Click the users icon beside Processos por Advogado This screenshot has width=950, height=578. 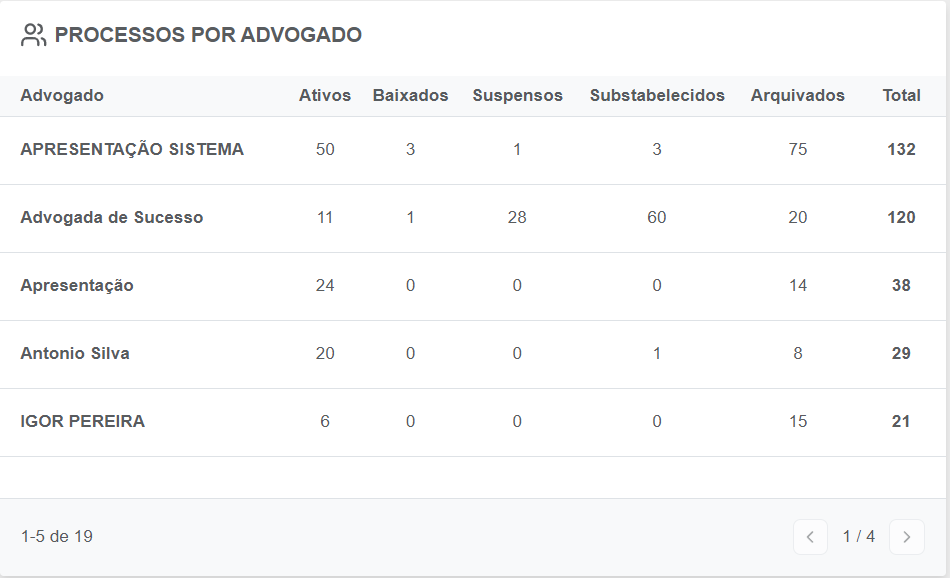pyautogui.click(x=33, y=35)
